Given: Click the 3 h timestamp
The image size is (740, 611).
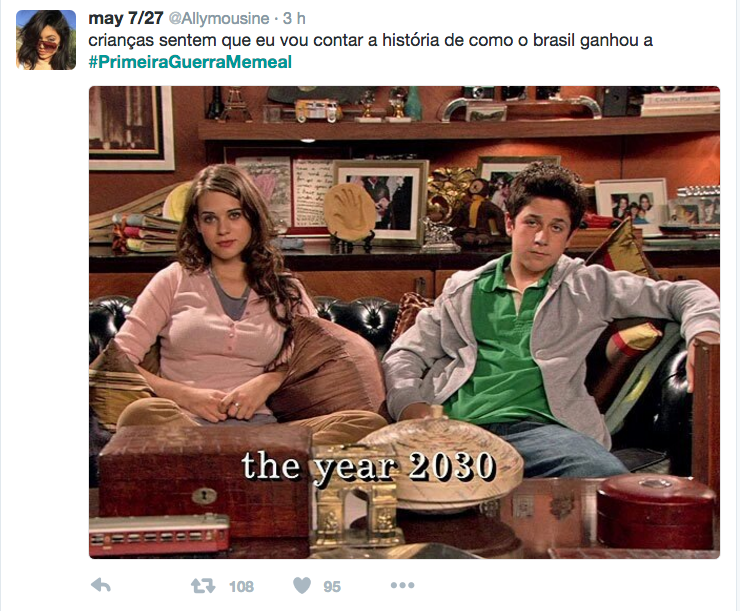Looking at the screenshot, I should (x=294, y=18).
